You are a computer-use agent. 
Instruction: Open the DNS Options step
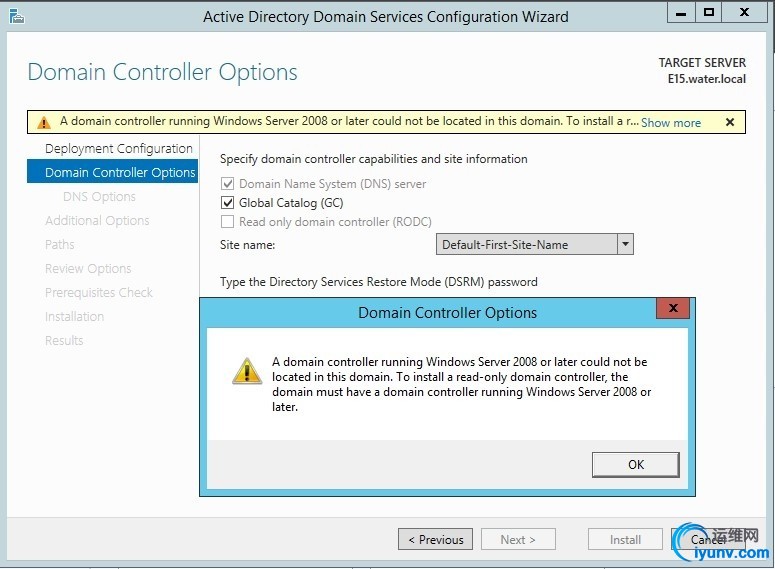[x=99, y=197]
